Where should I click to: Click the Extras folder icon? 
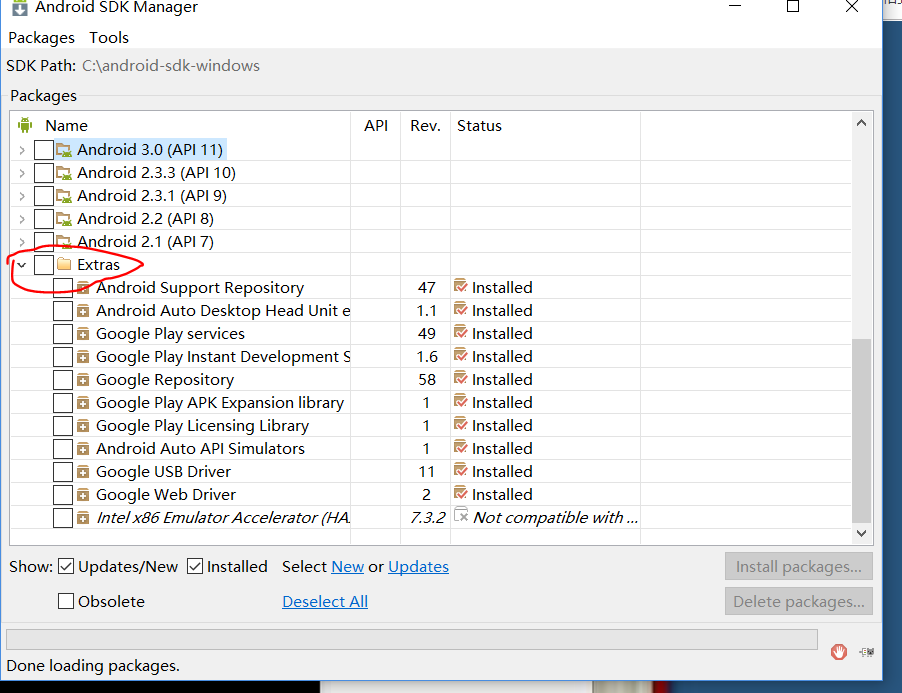(x=64, y=265)
